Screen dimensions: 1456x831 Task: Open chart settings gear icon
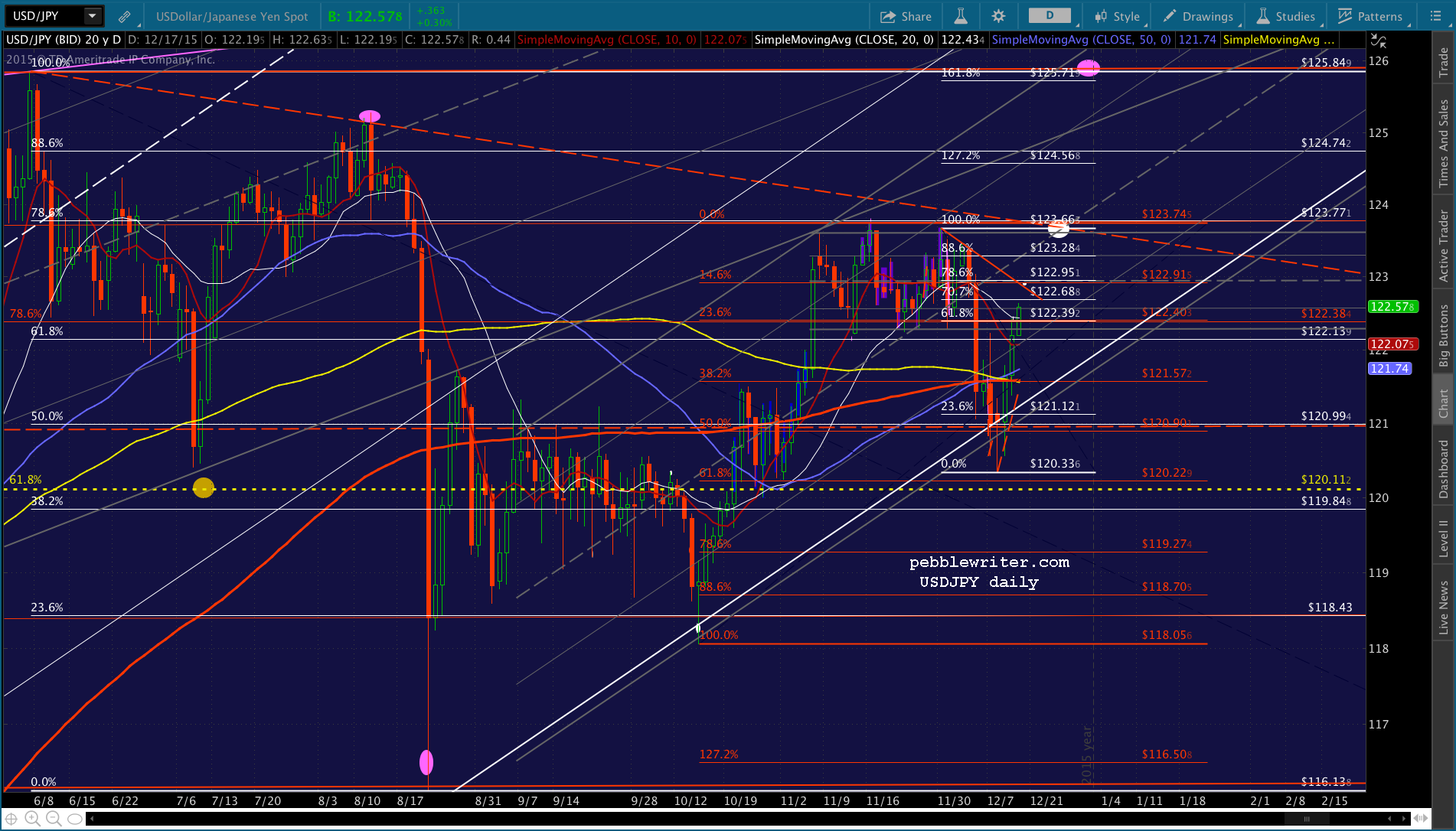[x=998, y=16]
